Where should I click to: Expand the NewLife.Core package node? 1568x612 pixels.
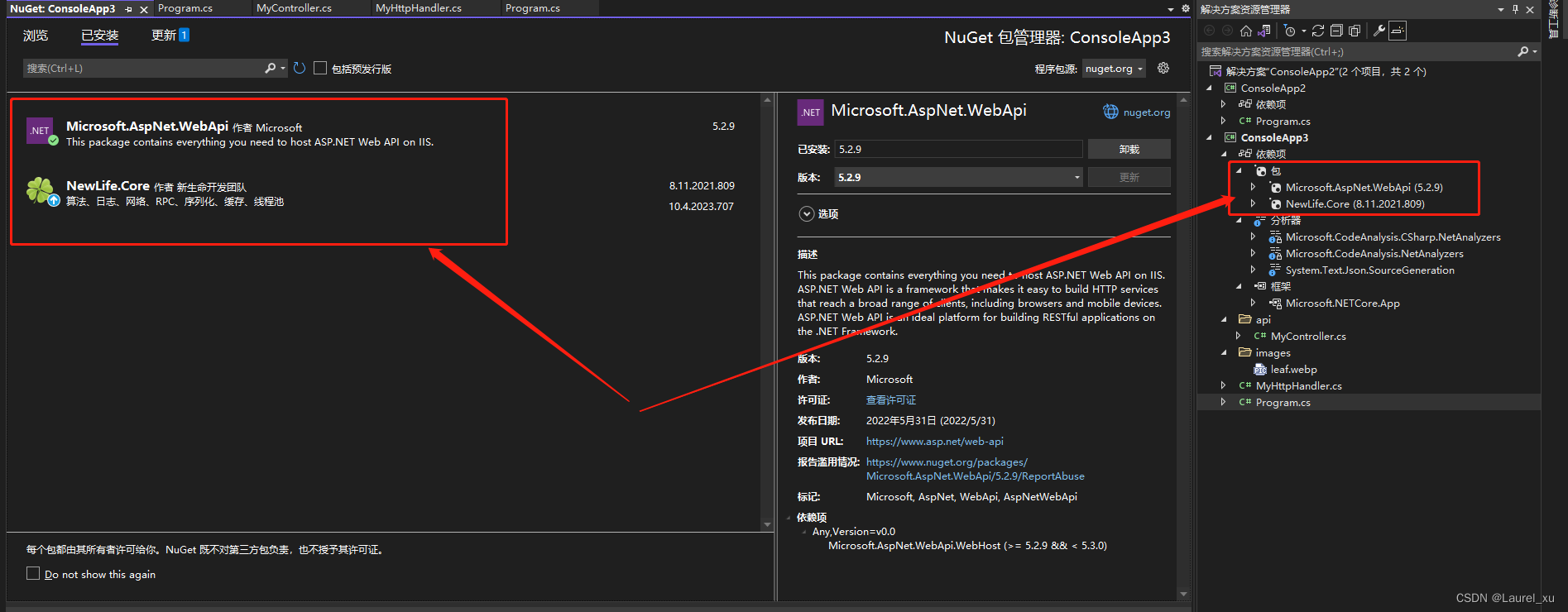[1254, 203]
